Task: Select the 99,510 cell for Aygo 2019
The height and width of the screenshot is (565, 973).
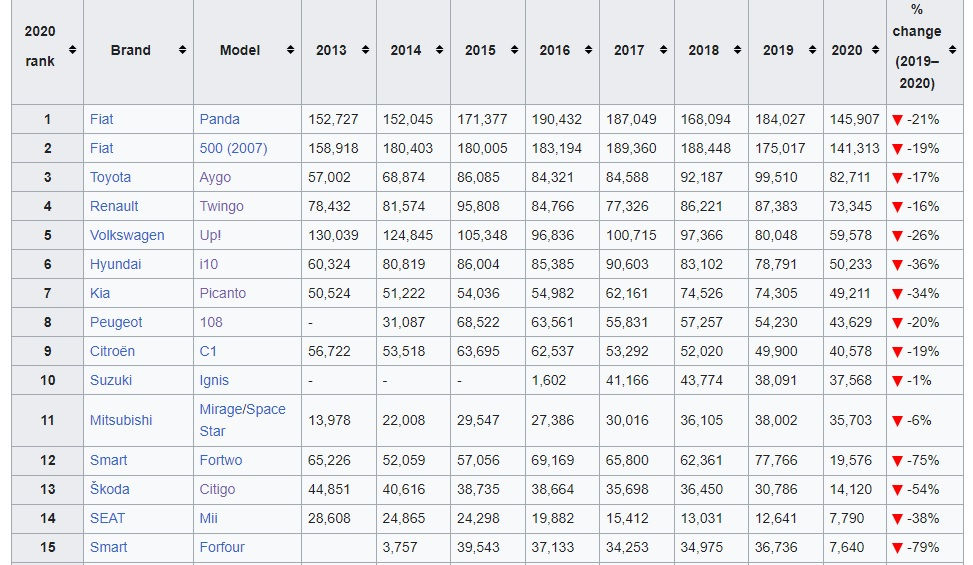Action: tap(786, 177)
